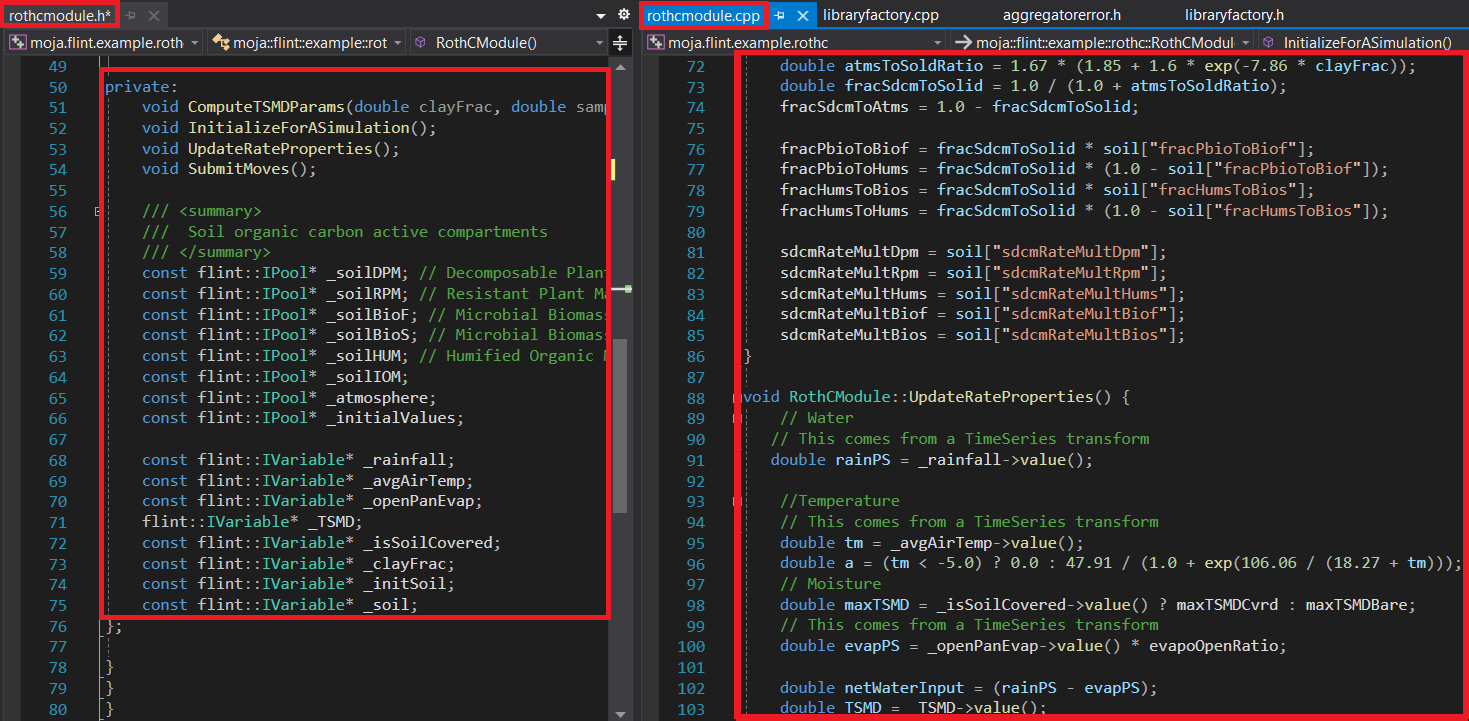Close the rothcmodule.h tab
The image size is (1469, 721).
[153, 16]
